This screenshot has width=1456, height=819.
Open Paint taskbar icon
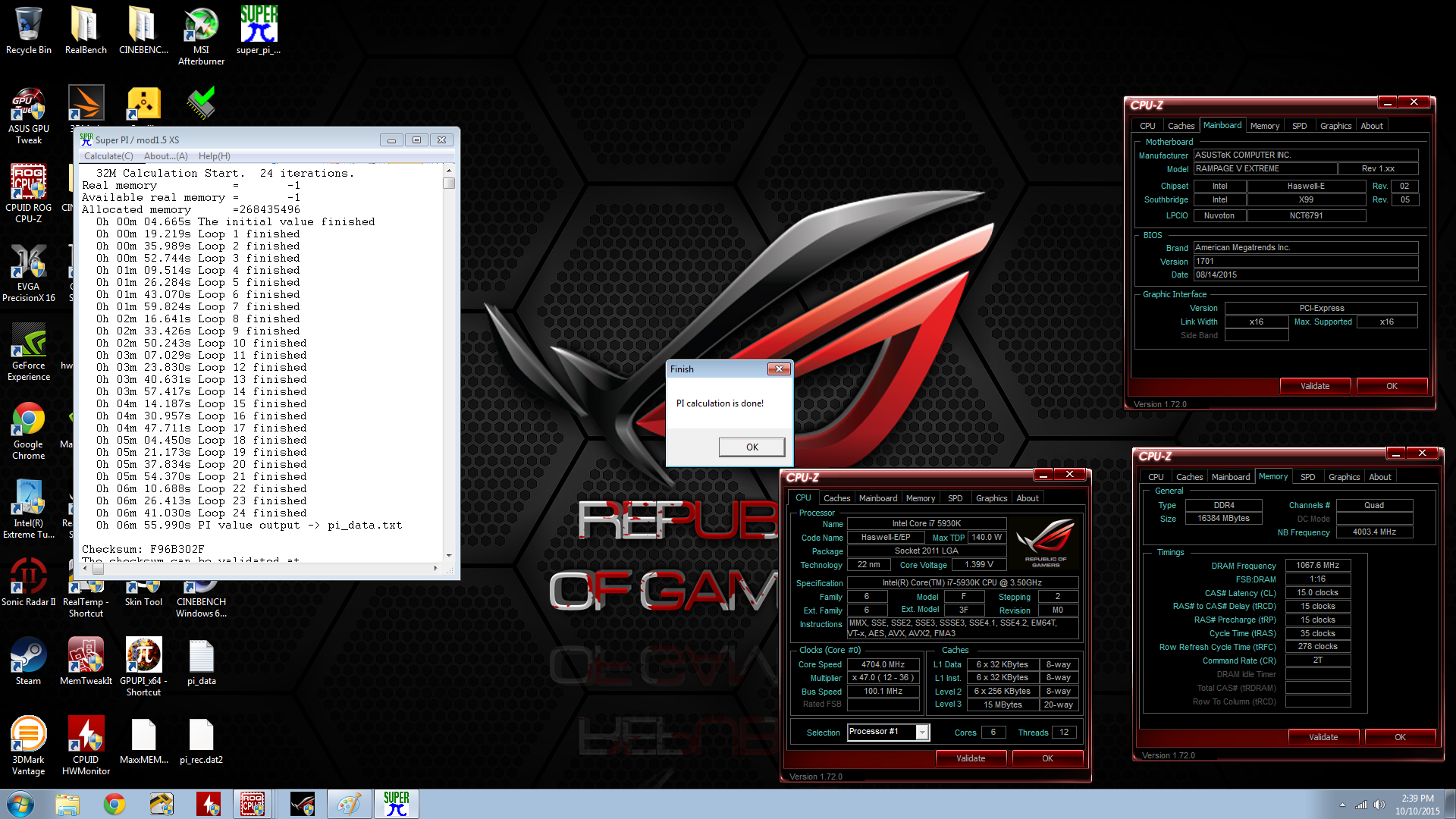[x=349, y=804]
